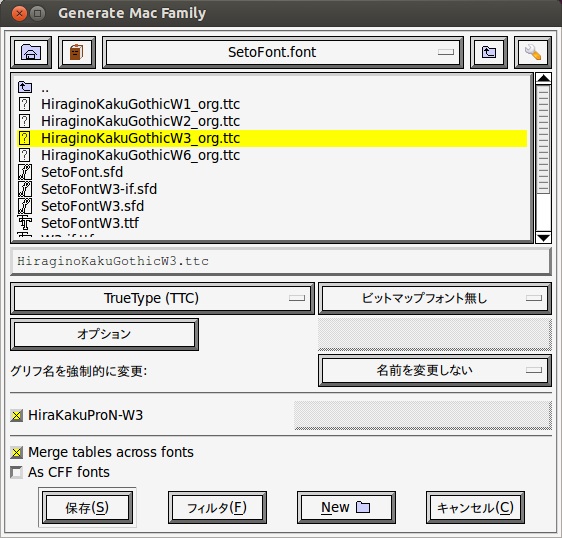Click the sfd icon beside SetoFontW3.sfd

pyautogui.click(x=25, y=206)
